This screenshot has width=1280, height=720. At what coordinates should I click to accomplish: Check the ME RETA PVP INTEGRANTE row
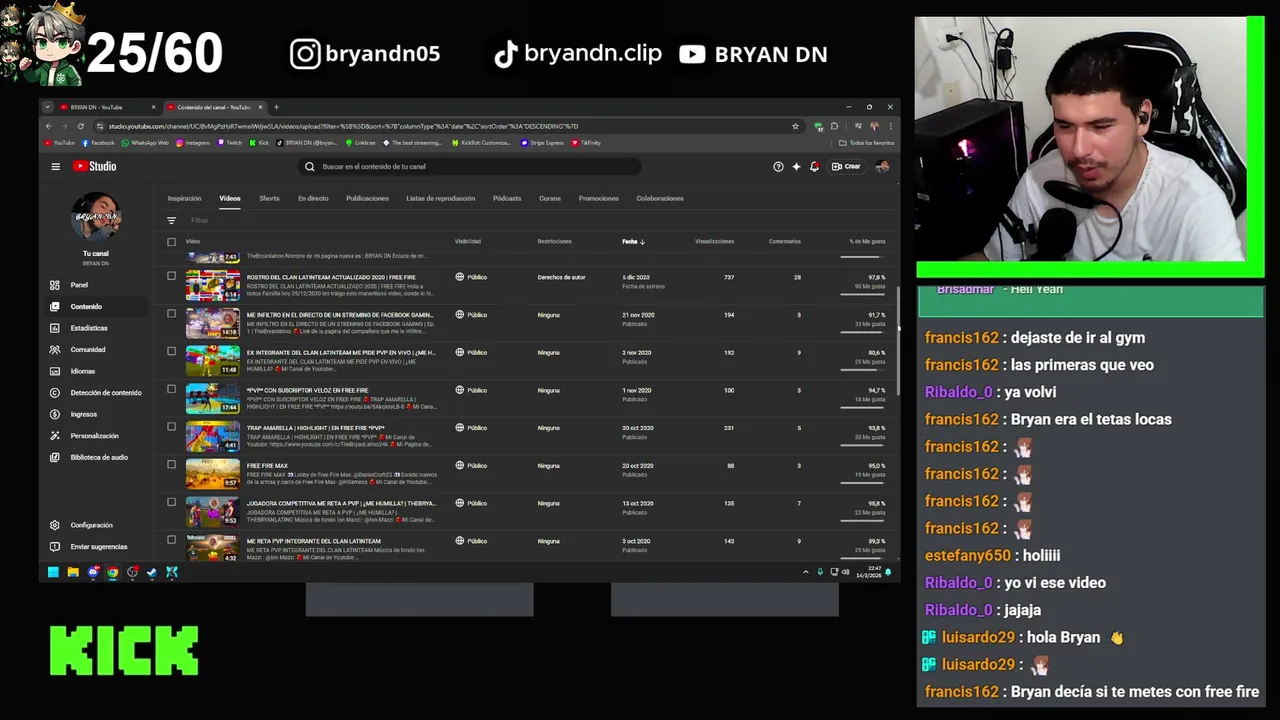171,540
